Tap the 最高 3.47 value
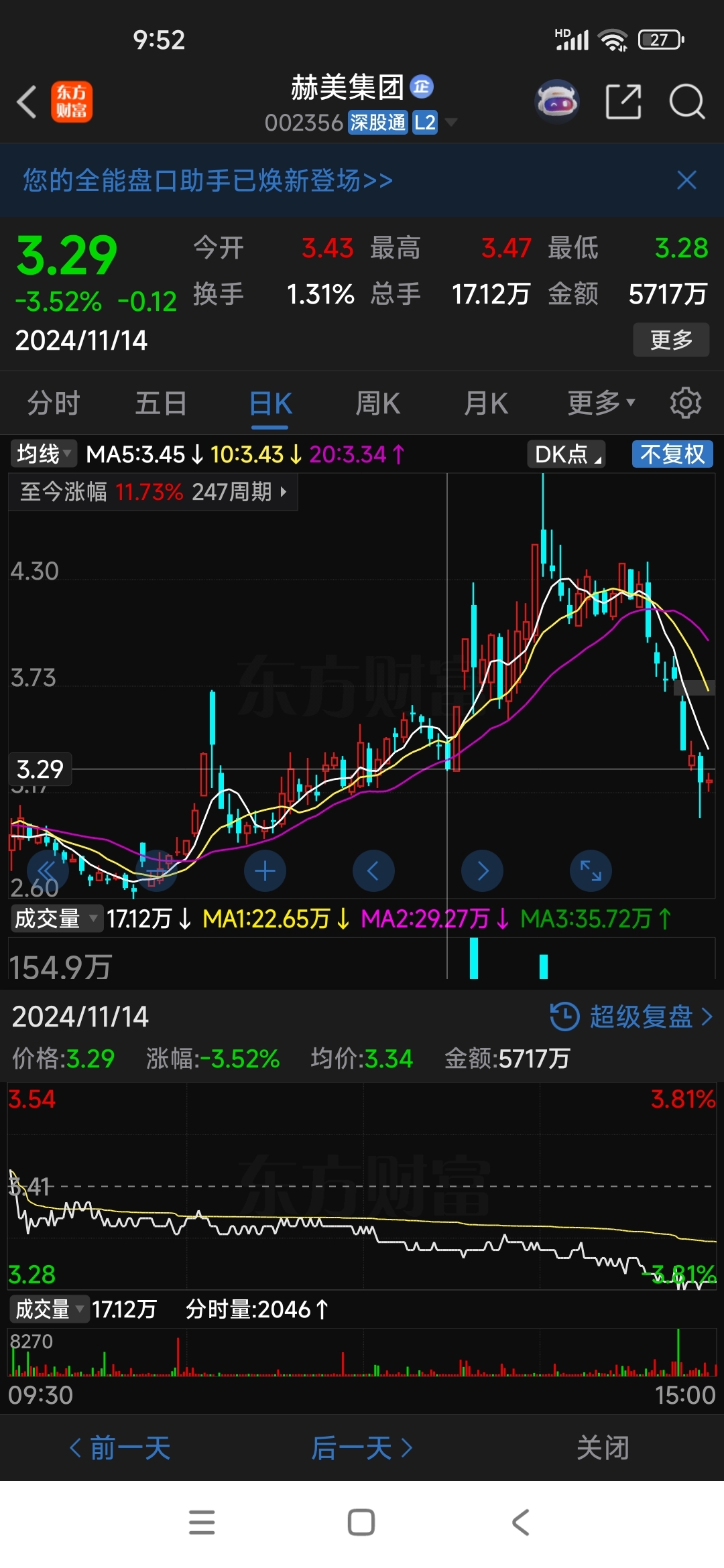724x1568 pixels. (x=507, y=248)
